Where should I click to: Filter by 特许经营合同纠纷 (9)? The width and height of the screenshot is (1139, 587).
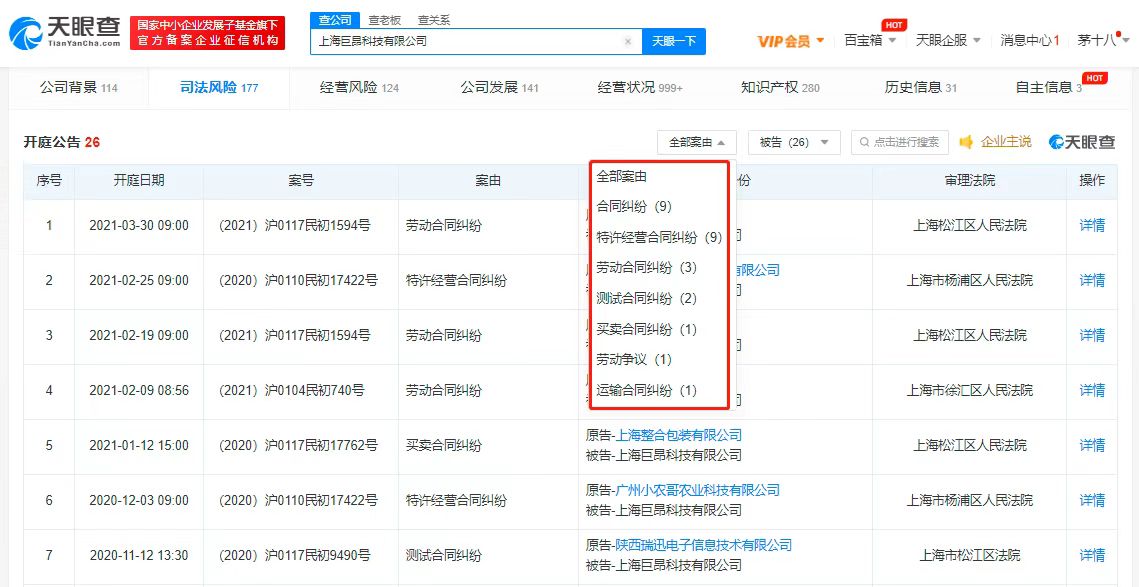(659, 238)
